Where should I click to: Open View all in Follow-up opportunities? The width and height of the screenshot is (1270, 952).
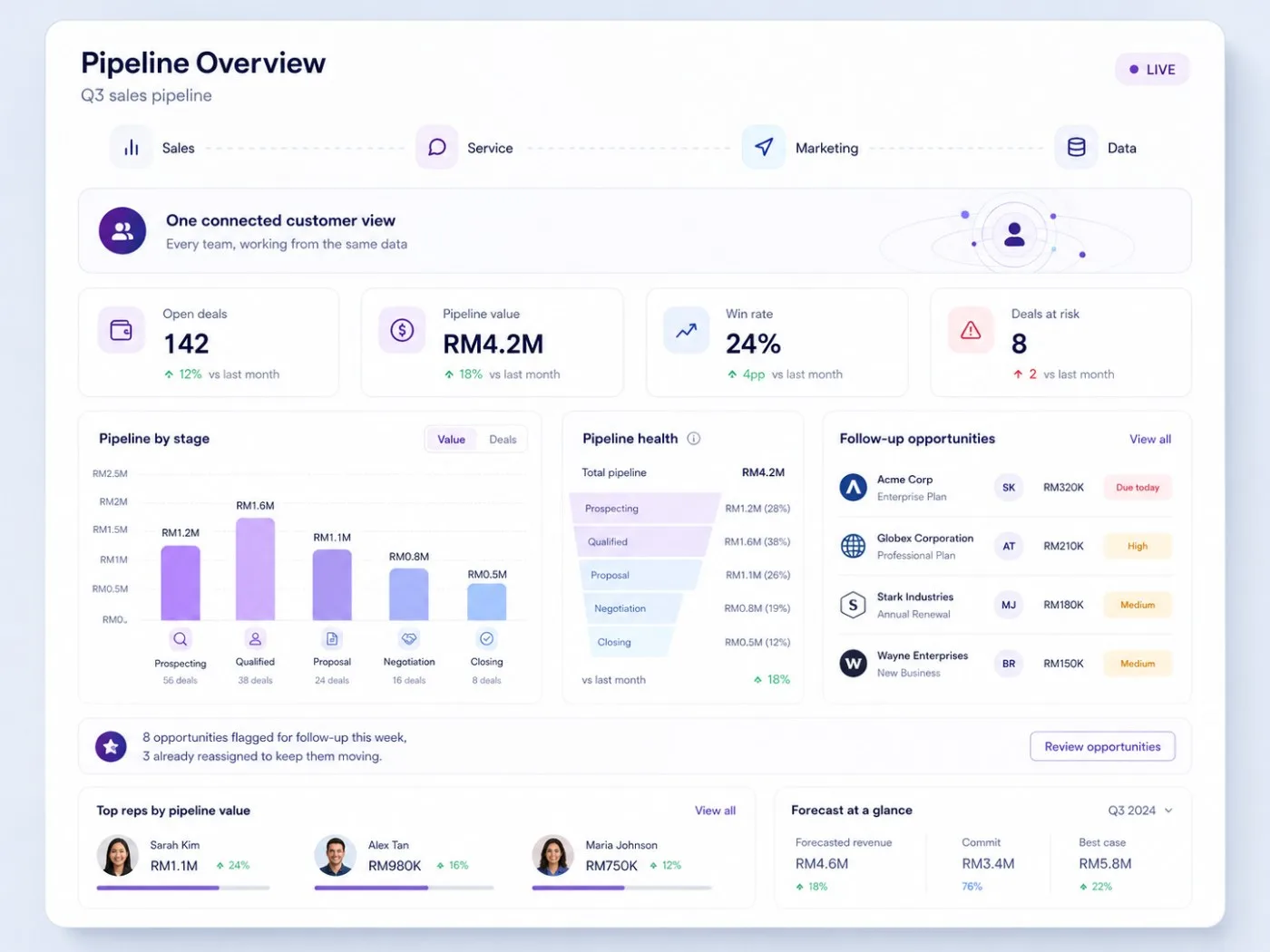[x=1150, y=439]
